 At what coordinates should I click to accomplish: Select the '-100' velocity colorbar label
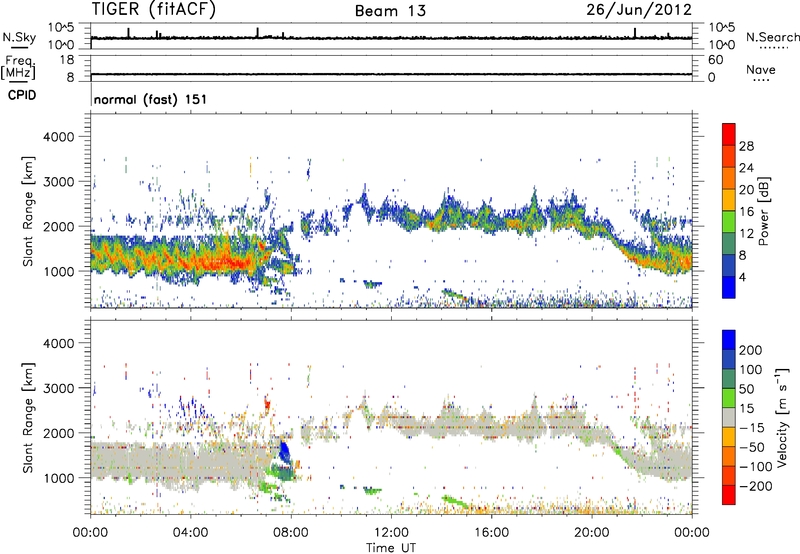coord(756,467)
